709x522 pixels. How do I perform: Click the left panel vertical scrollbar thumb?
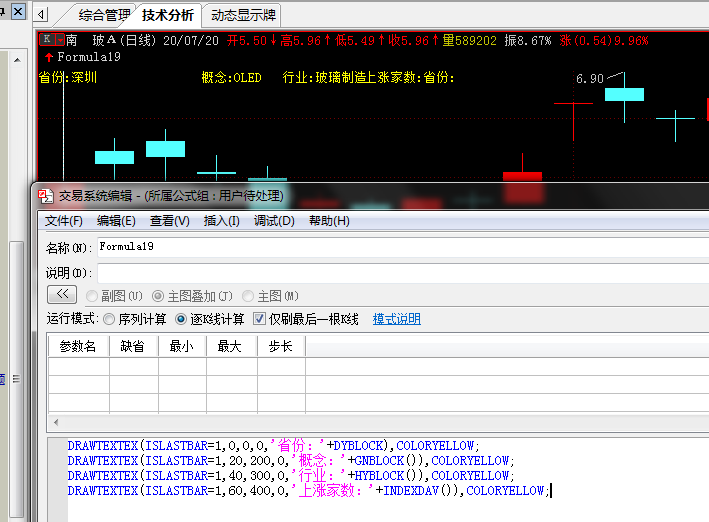[16, 379]
